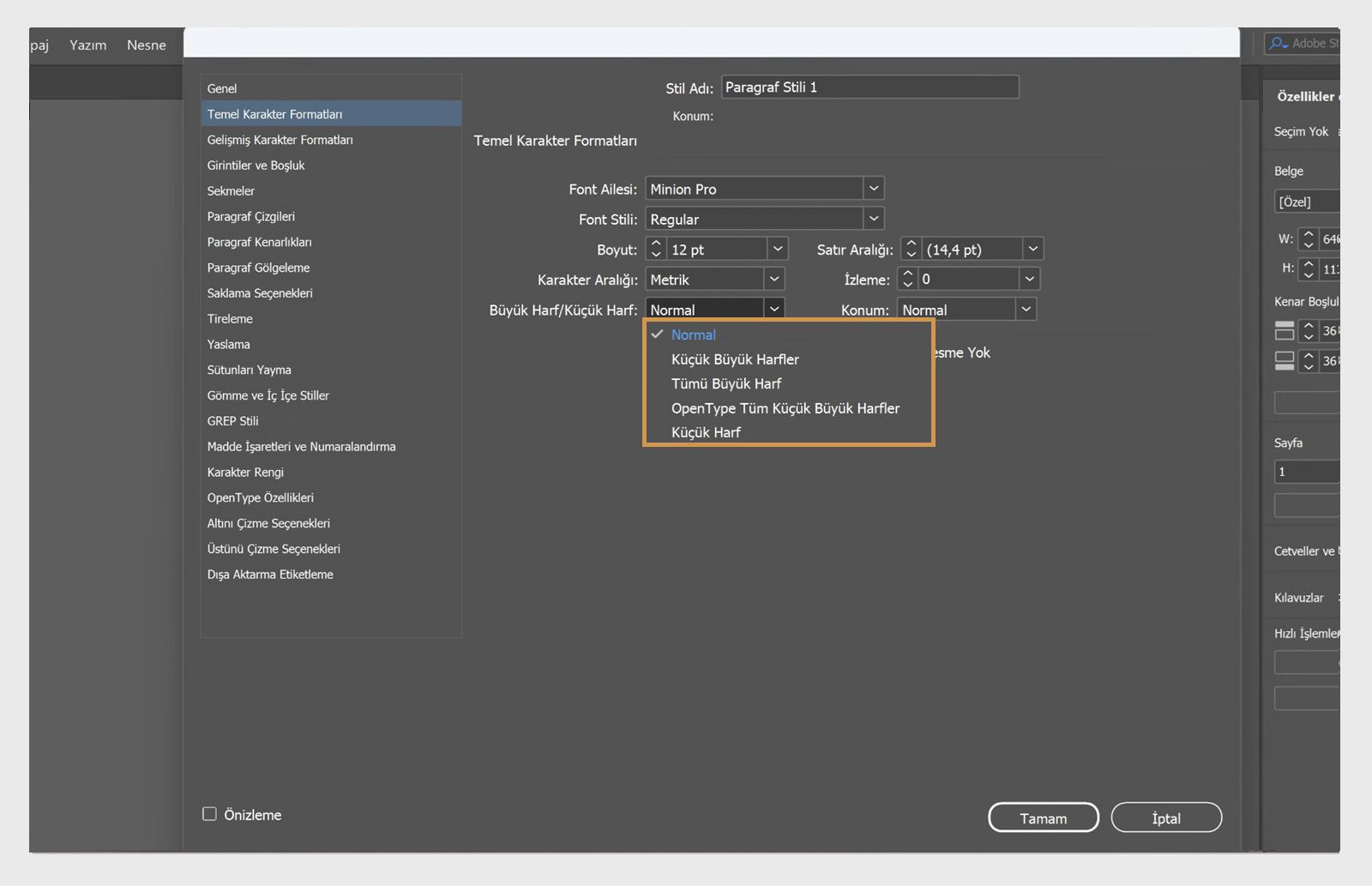Click the Boyut field showing 12 pt
Viewport: 1372px width, 886px height.
coord(716,249)
